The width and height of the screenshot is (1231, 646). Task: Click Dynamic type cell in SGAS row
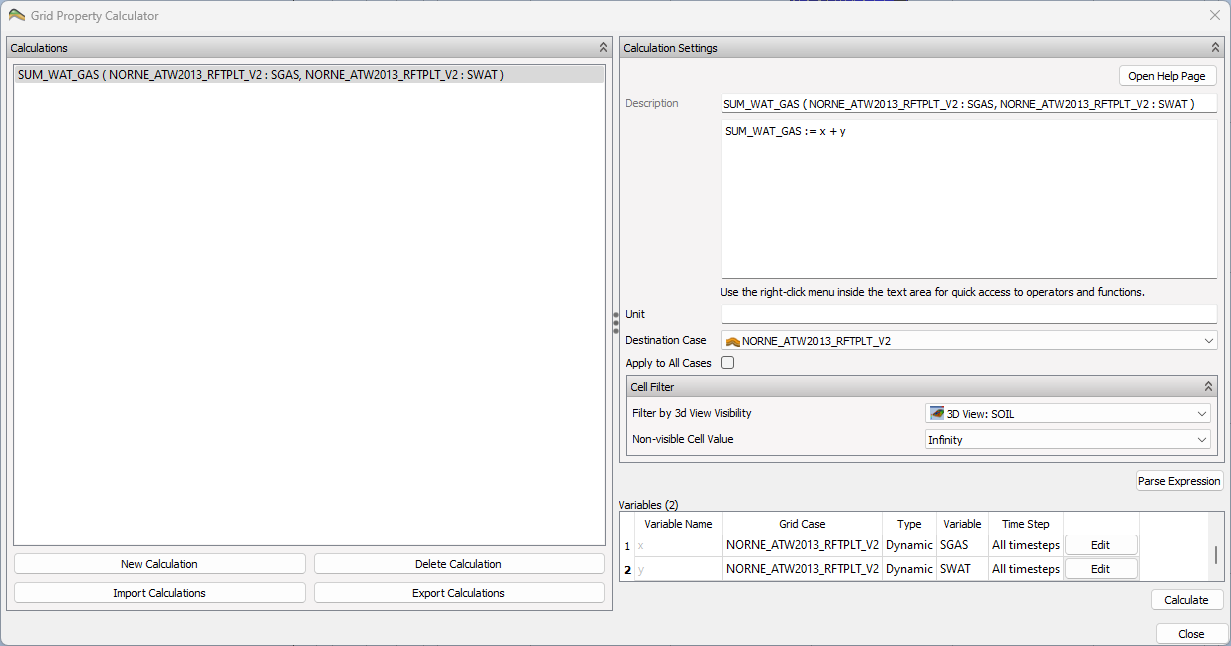coord(909,545)
